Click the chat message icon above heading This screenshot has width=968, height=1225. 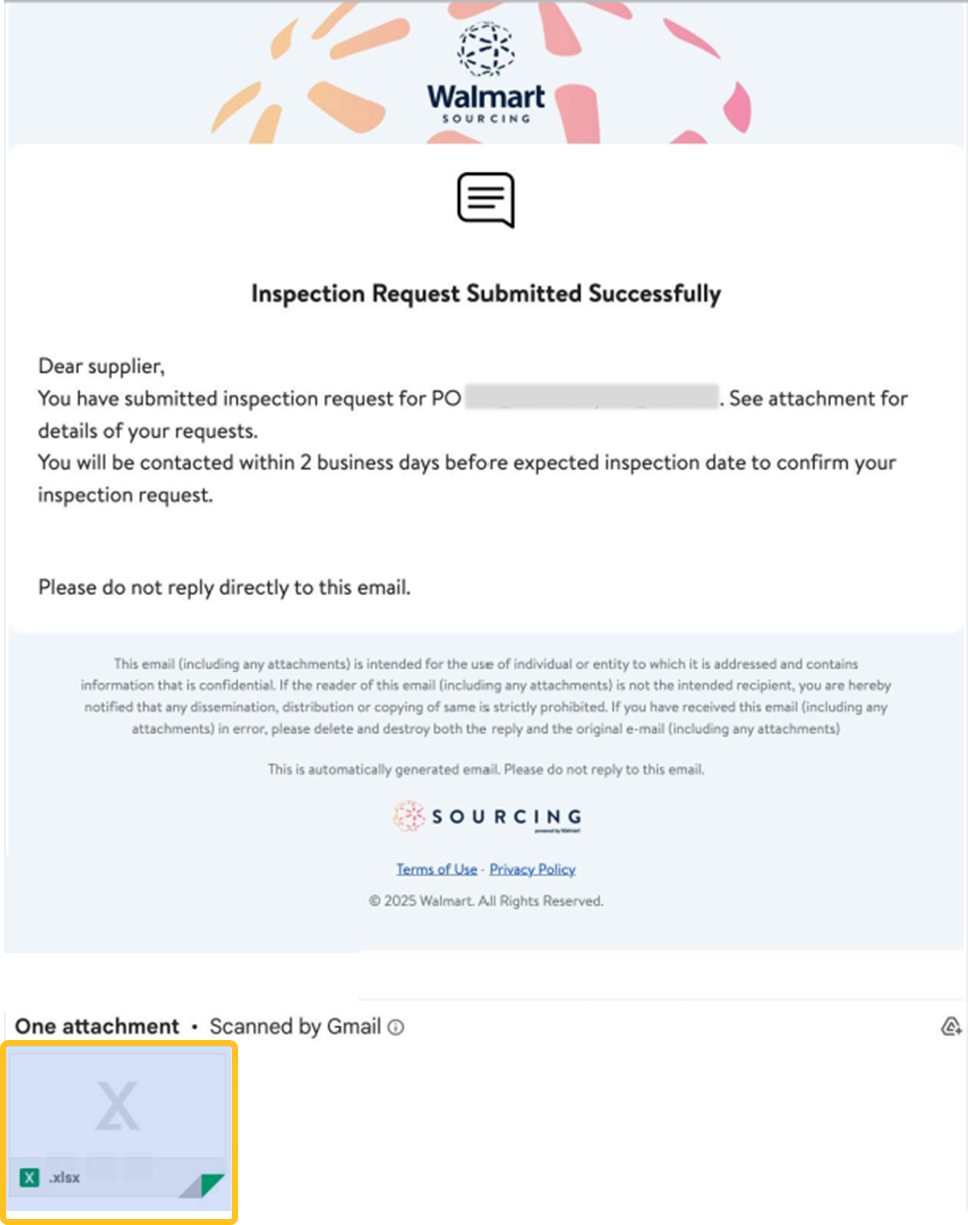click(486, 200)
